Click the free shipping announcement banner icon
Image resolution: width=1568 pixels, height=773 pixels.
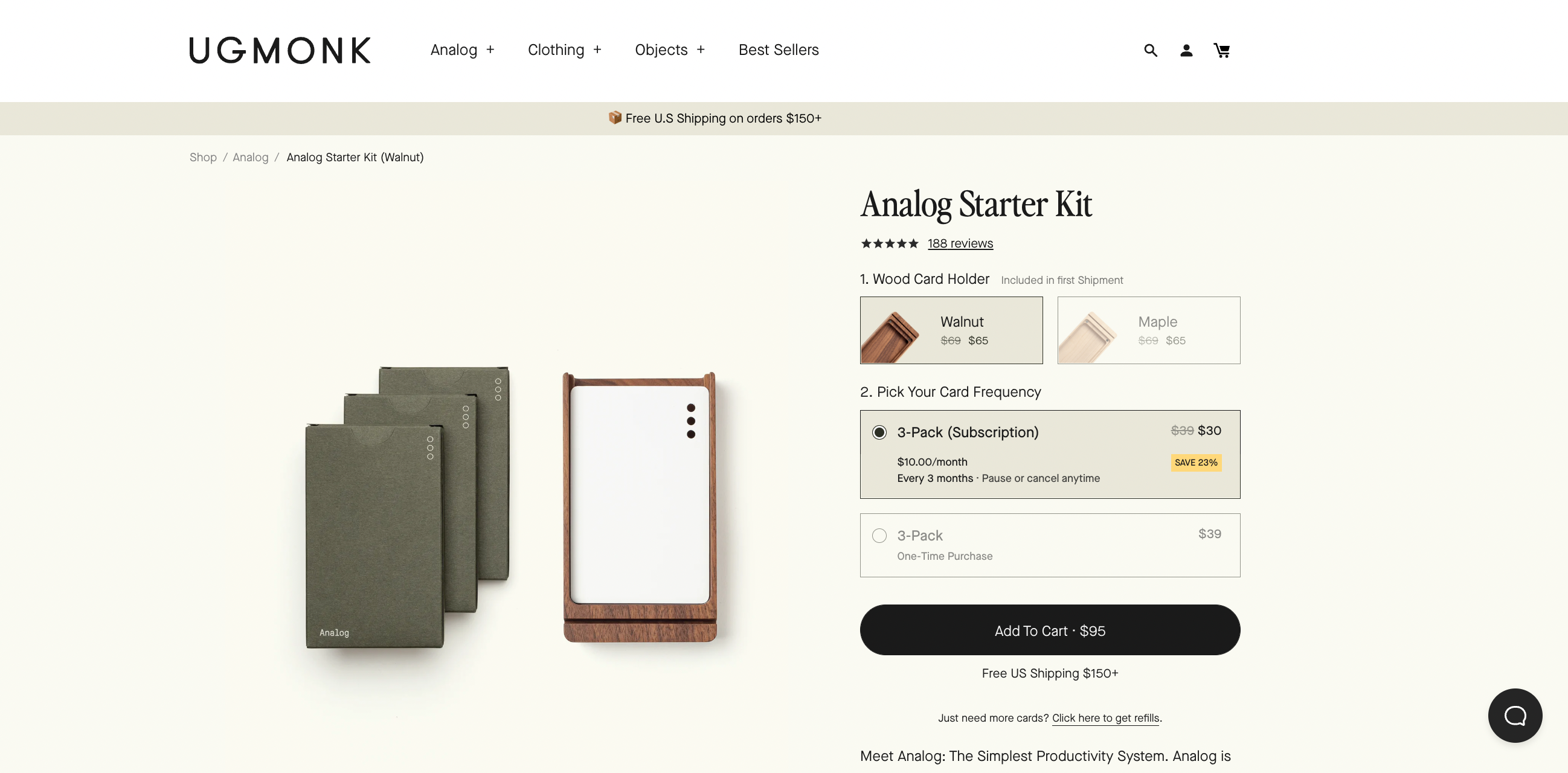[x=614, y=118]
